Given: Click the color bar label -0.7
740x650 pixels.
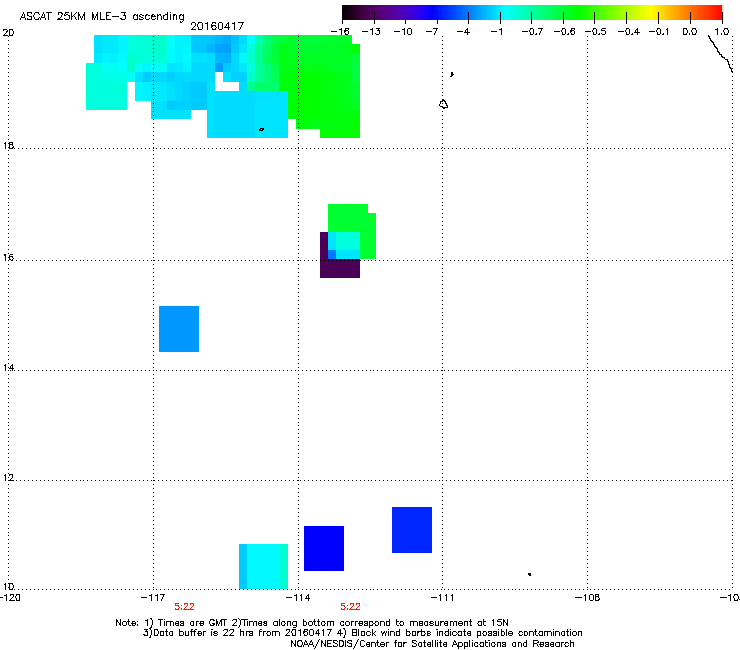Looking at the screenshot, I should (532, 32).
